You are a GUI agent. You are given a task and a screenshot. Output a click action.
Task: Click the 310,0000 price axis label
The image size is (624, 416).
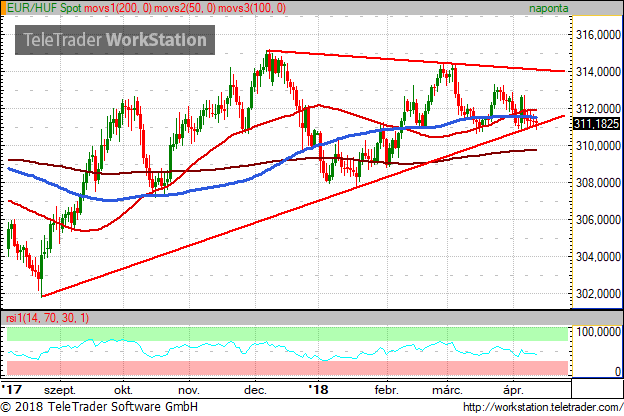598,146
